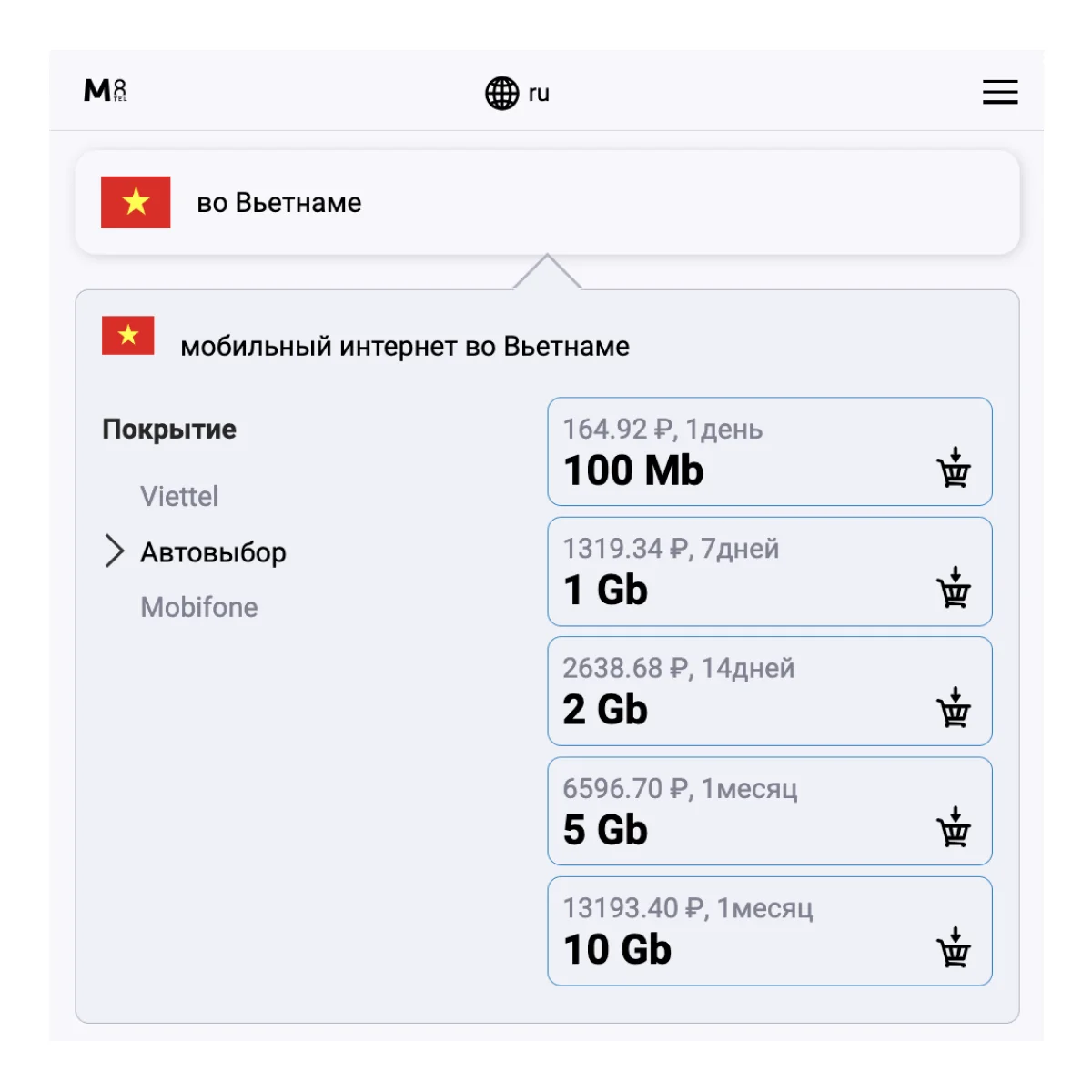Screen dimensions: 1092x1092
Task: Click the мобильный интернет во Вьетнаме heading
Action: click(x=405, y=347)
